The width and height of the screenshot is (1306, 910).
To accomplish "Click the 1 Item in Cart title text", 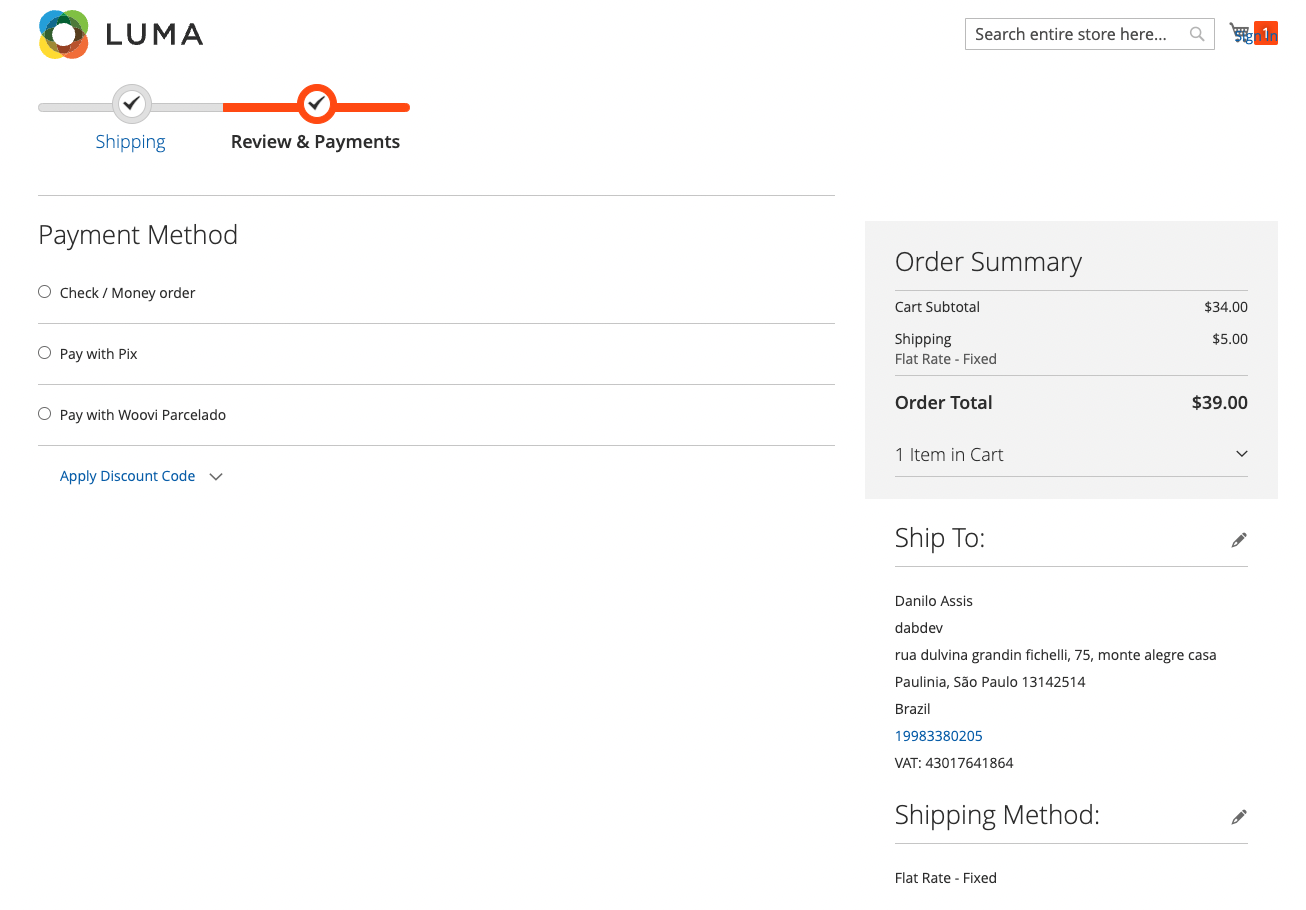I will 949,455.
